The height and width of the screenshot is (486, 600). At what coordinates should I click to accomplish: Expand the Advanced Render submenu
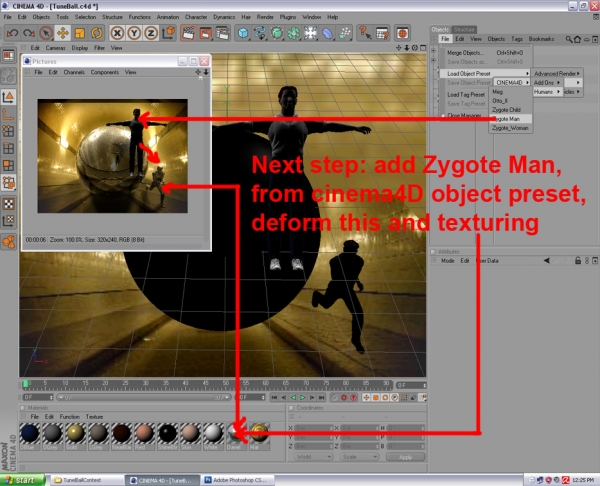click(557, 73)
